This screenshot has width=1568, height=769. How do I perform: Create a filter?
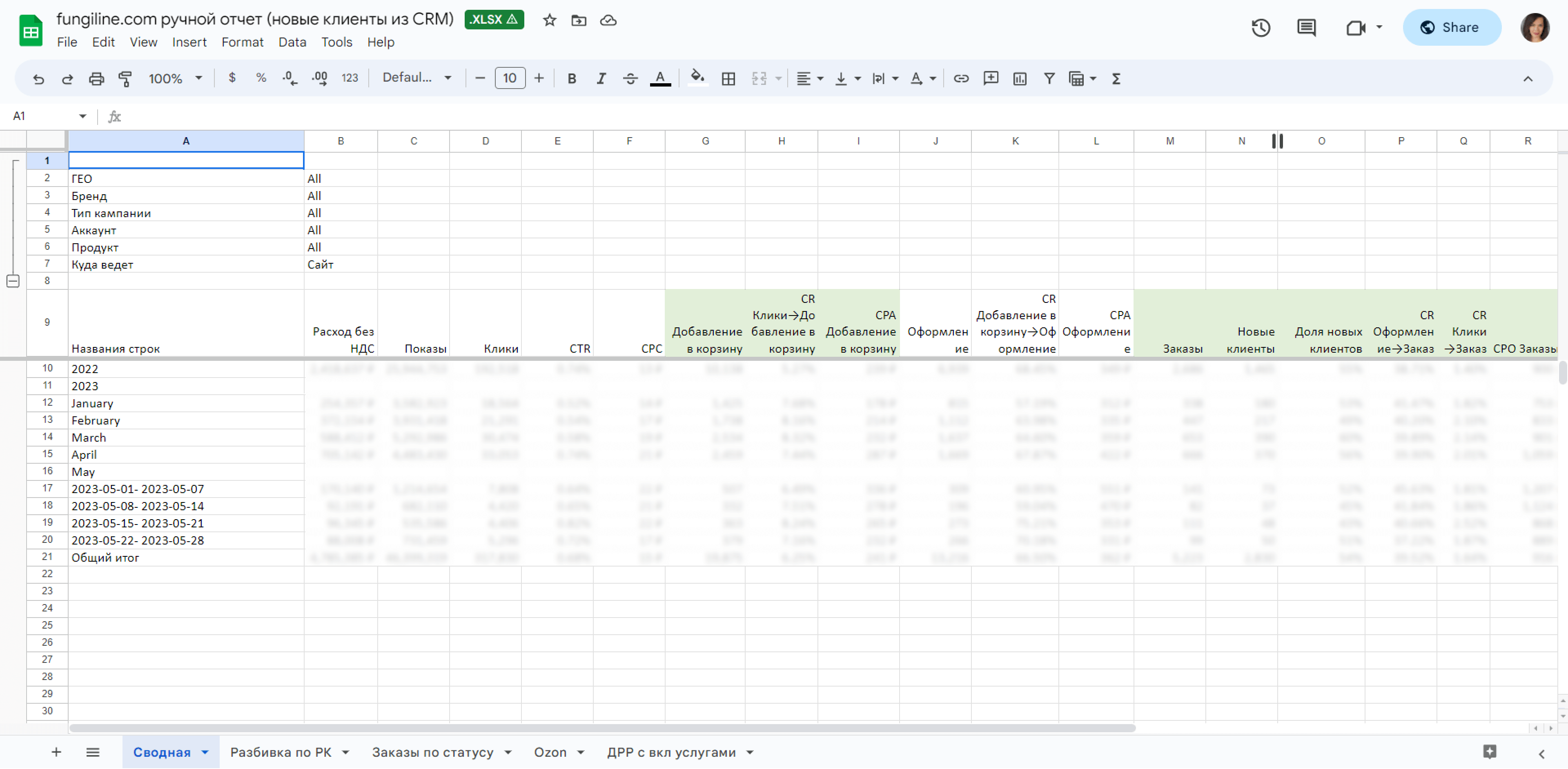[x=1049, y=78]
